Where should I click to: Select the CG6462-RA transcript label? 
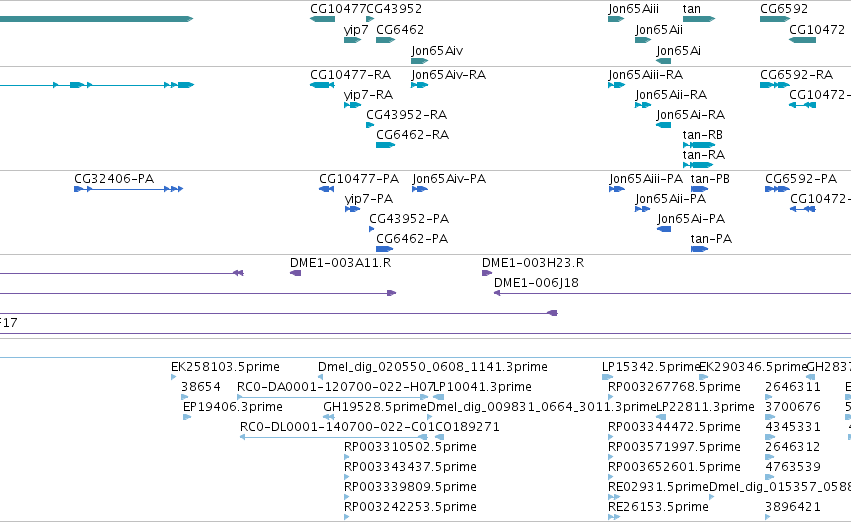412,135
